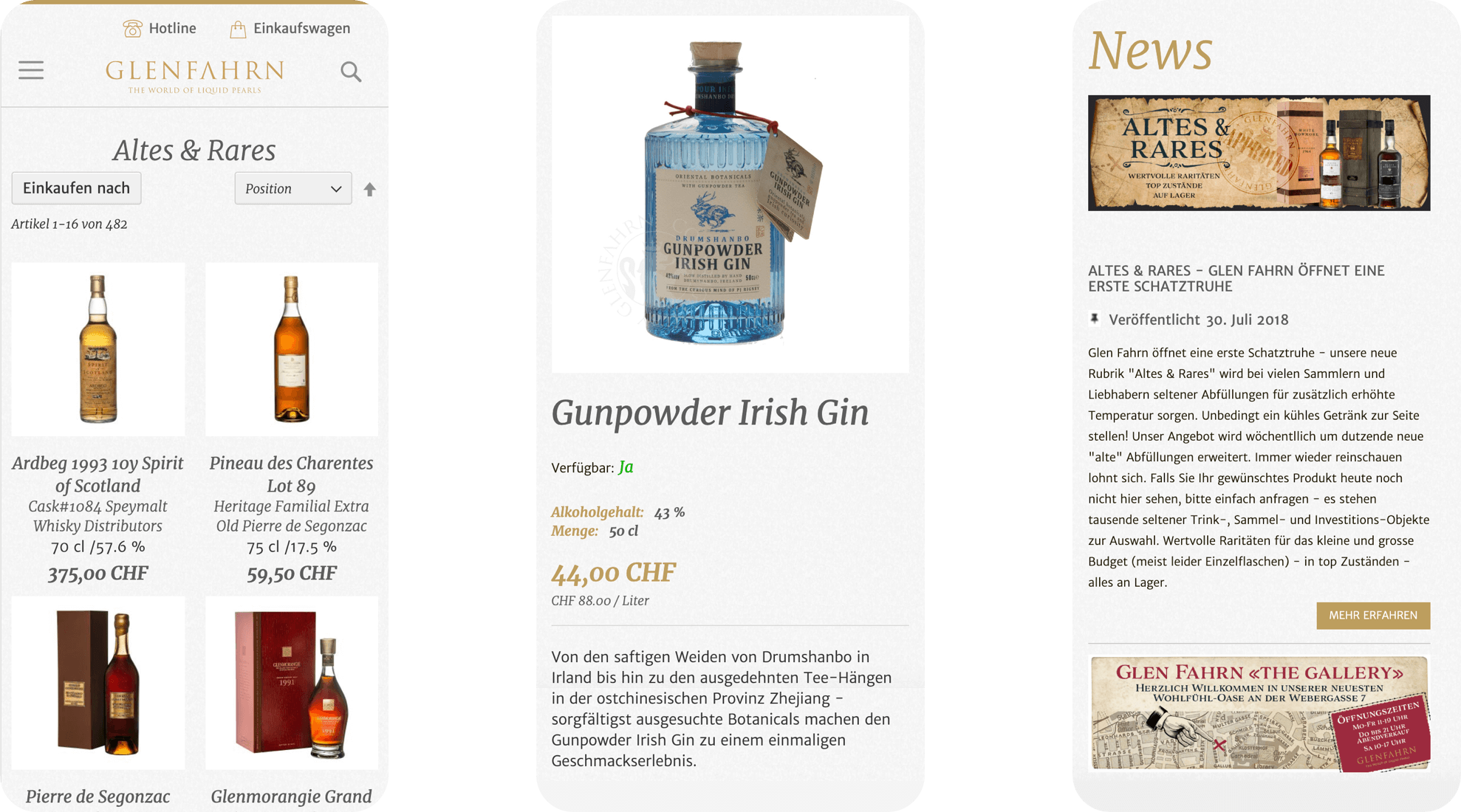Screen dimensions: 1461x812
Task: Select the Glenmorangie Grand product image
Action: coord(292,683)
